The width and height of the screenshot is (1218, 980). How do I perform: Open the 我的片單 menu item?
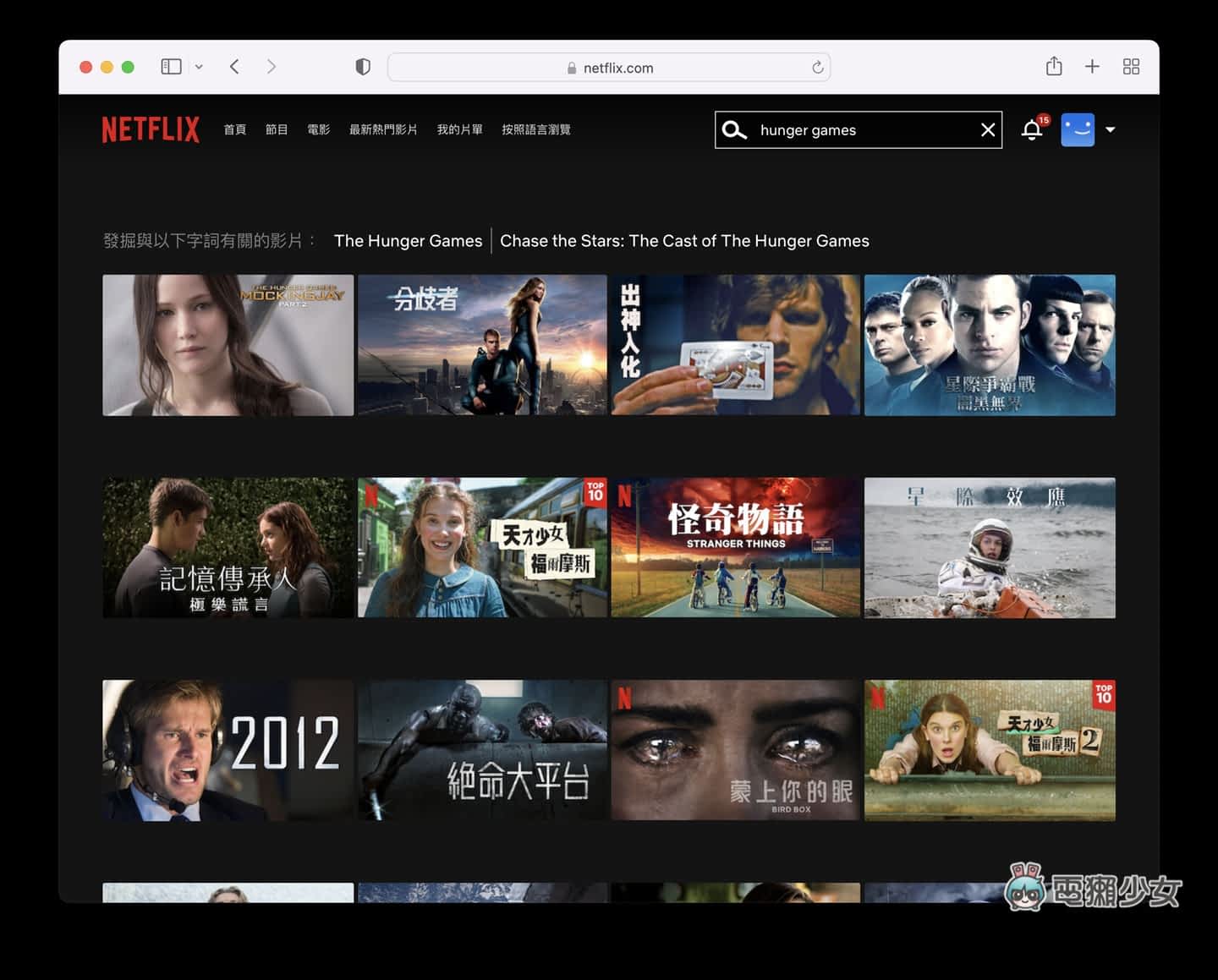point(459,129)
